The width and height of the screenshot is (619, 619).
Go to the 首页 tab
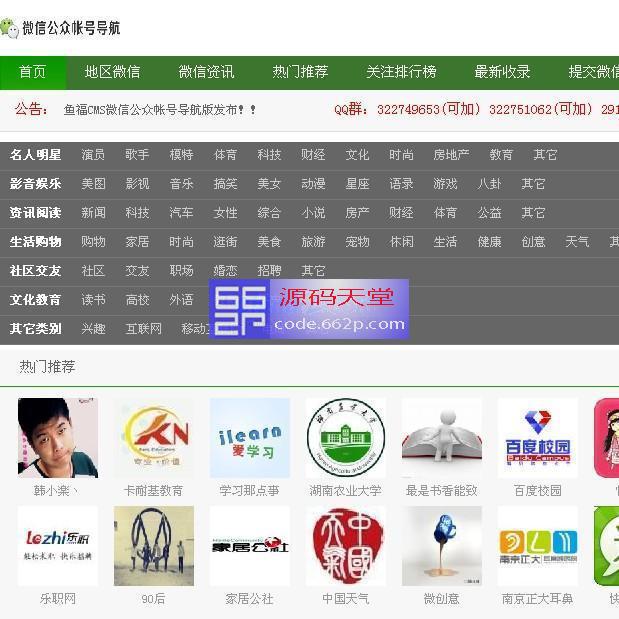click(x=33, y=72)
